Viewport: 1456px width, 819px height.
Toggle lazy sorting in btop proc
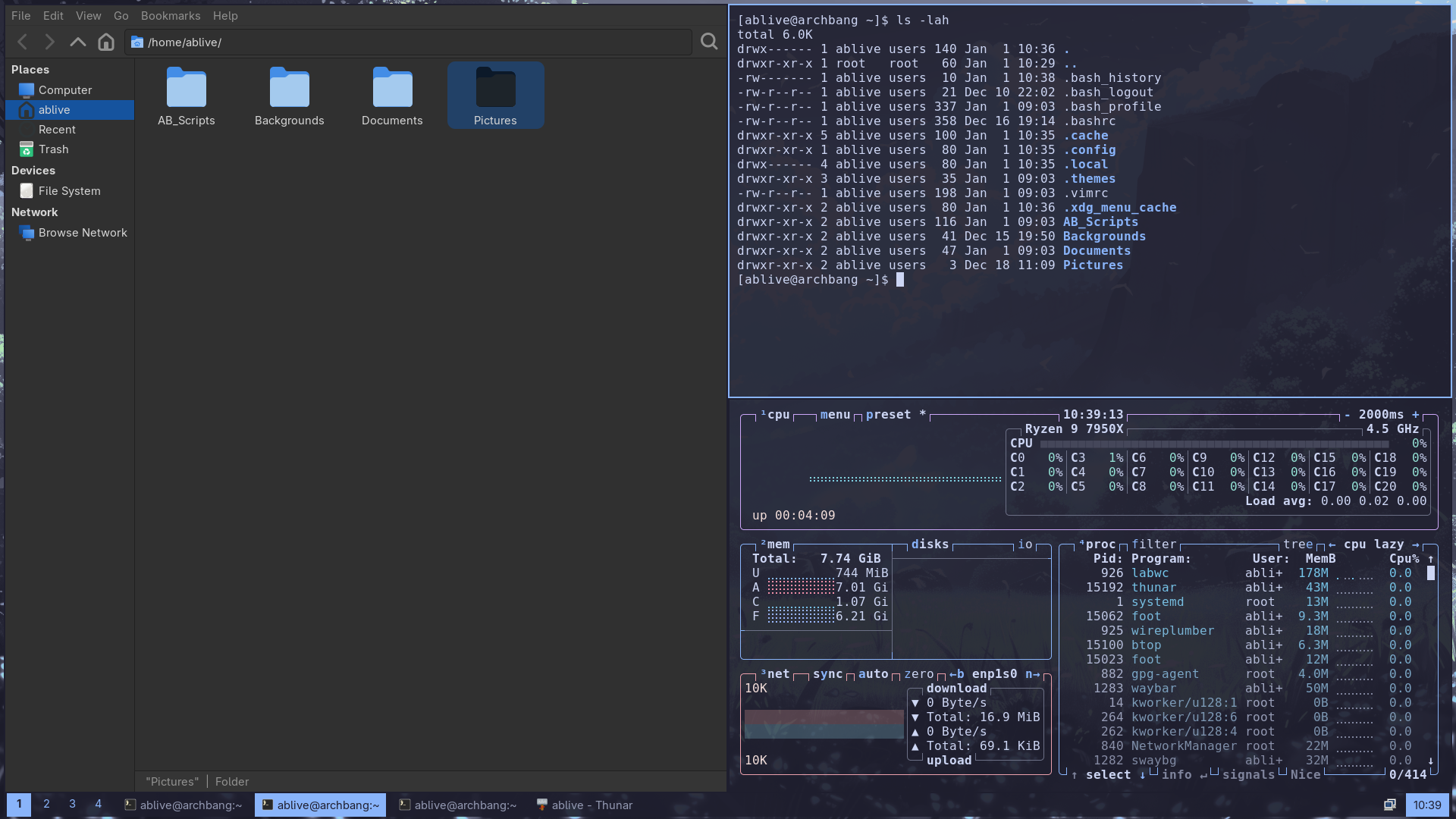click(1389, 544)
